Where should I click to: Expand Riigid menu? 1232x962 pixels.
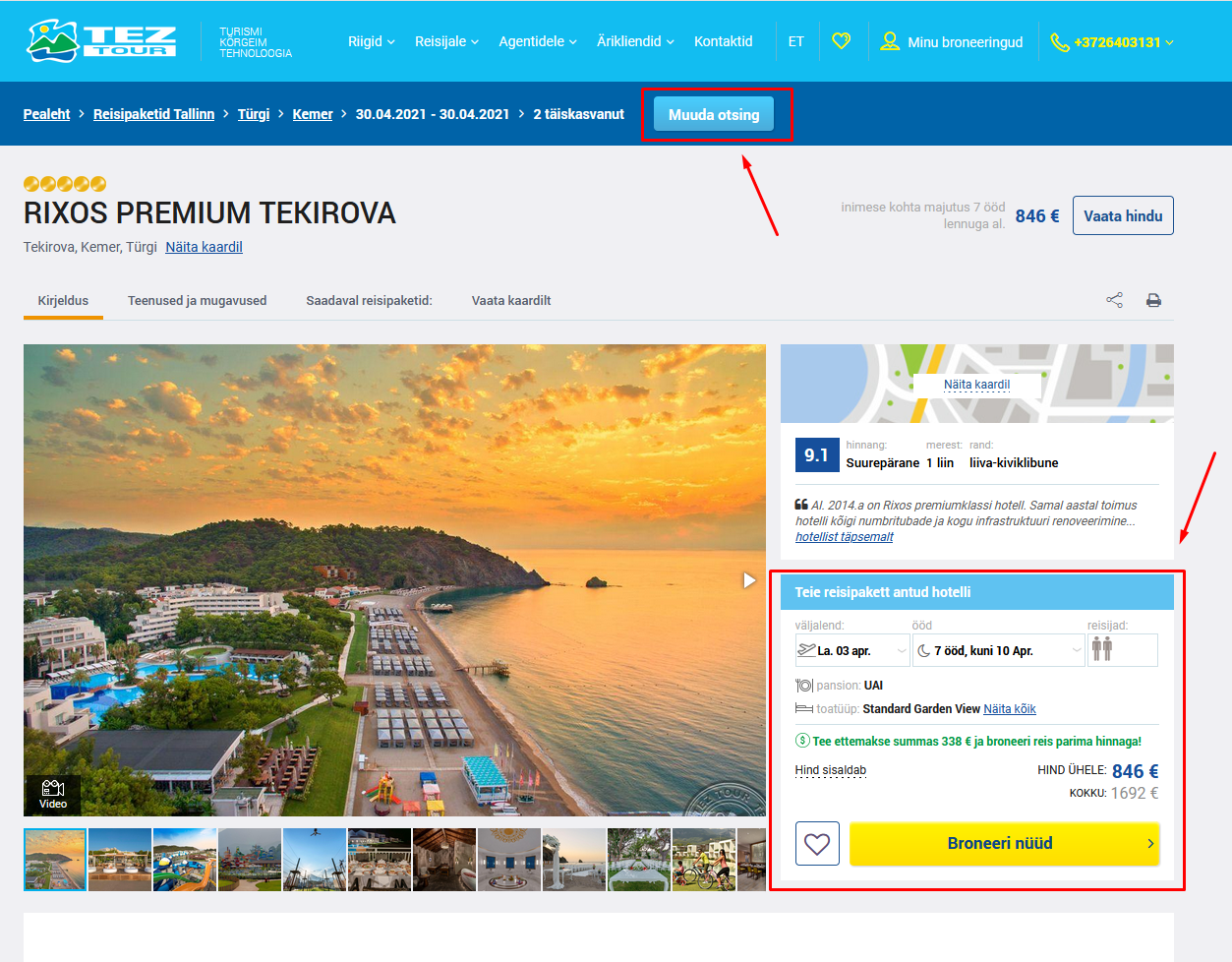372,41
